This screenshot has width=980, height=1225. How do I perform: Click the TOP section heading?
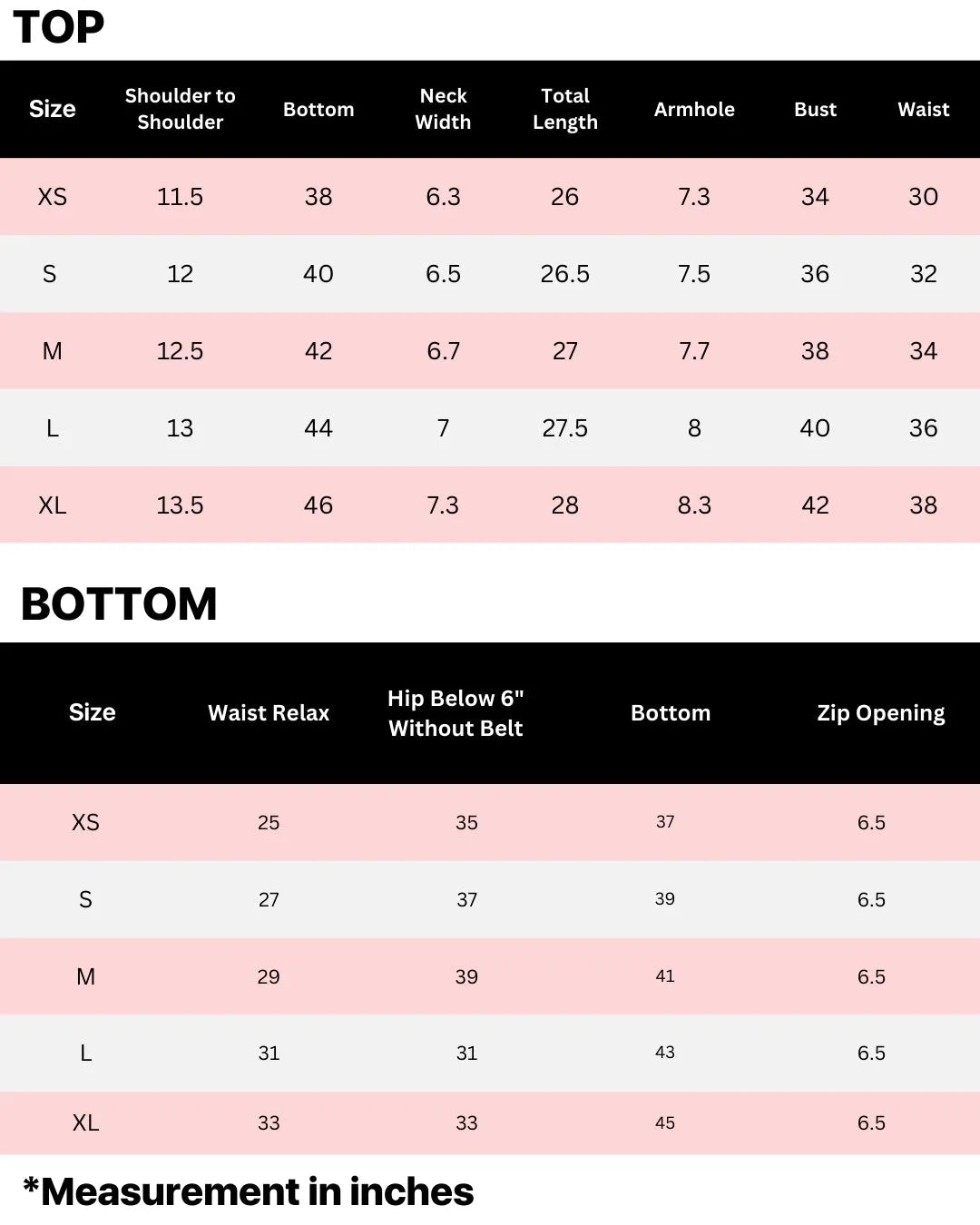pyautogui.click(x=59, y=27)
